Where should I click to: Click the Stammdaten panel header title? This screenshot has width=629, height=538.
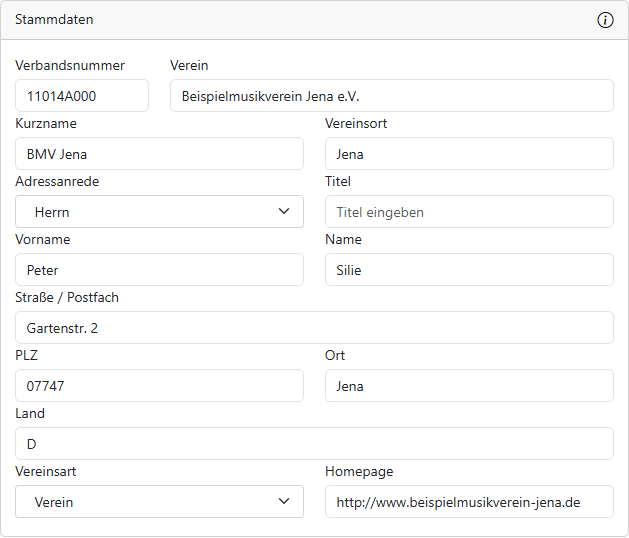(x=54, y=20)
